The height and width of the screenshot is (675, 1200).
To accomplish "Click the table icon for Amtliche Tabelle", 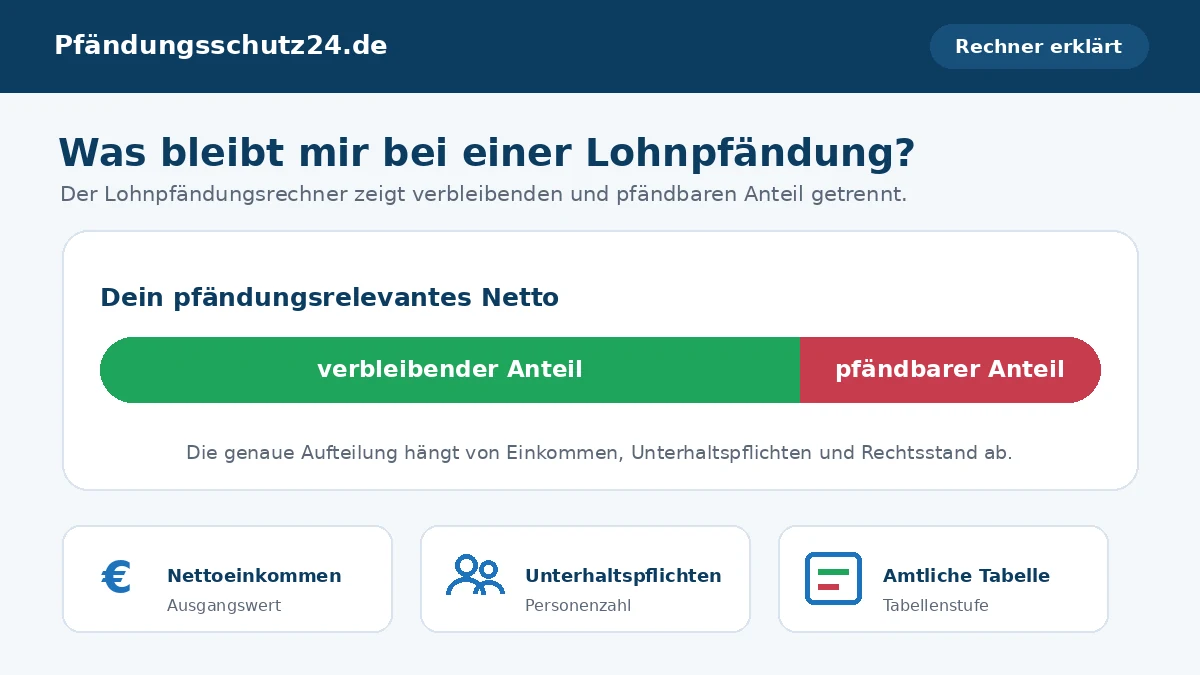I will pyautogui.click(x=833, y=578).
